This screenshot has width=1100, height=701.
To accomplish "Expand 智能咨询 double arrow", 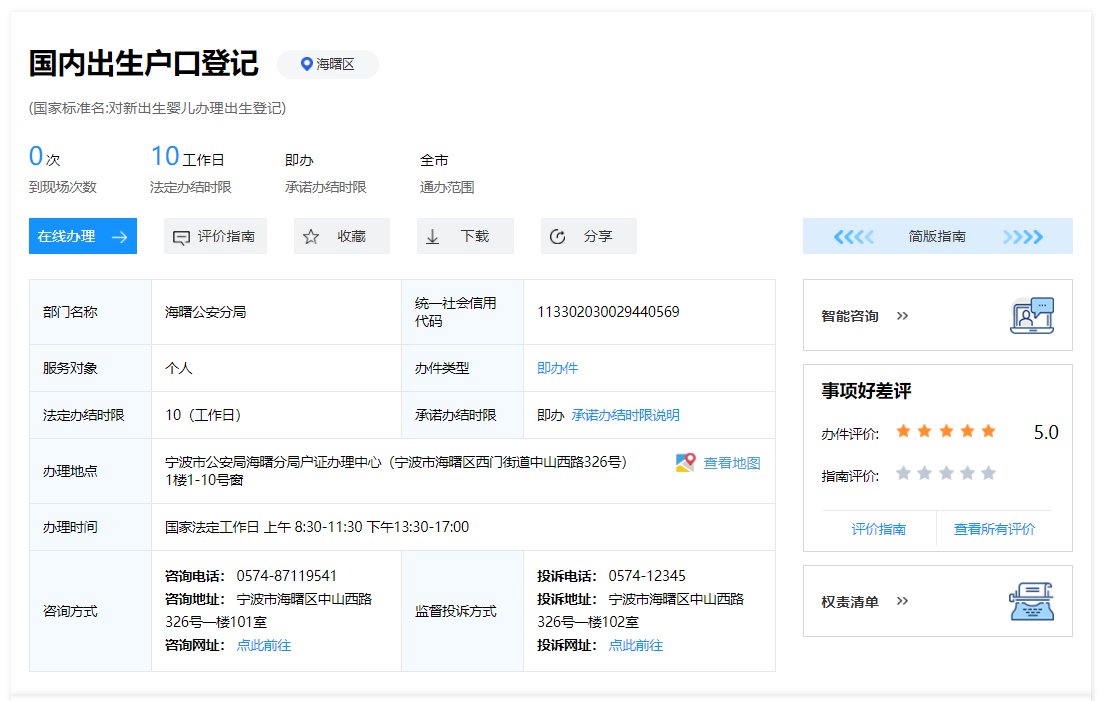I will click(902, 316).
